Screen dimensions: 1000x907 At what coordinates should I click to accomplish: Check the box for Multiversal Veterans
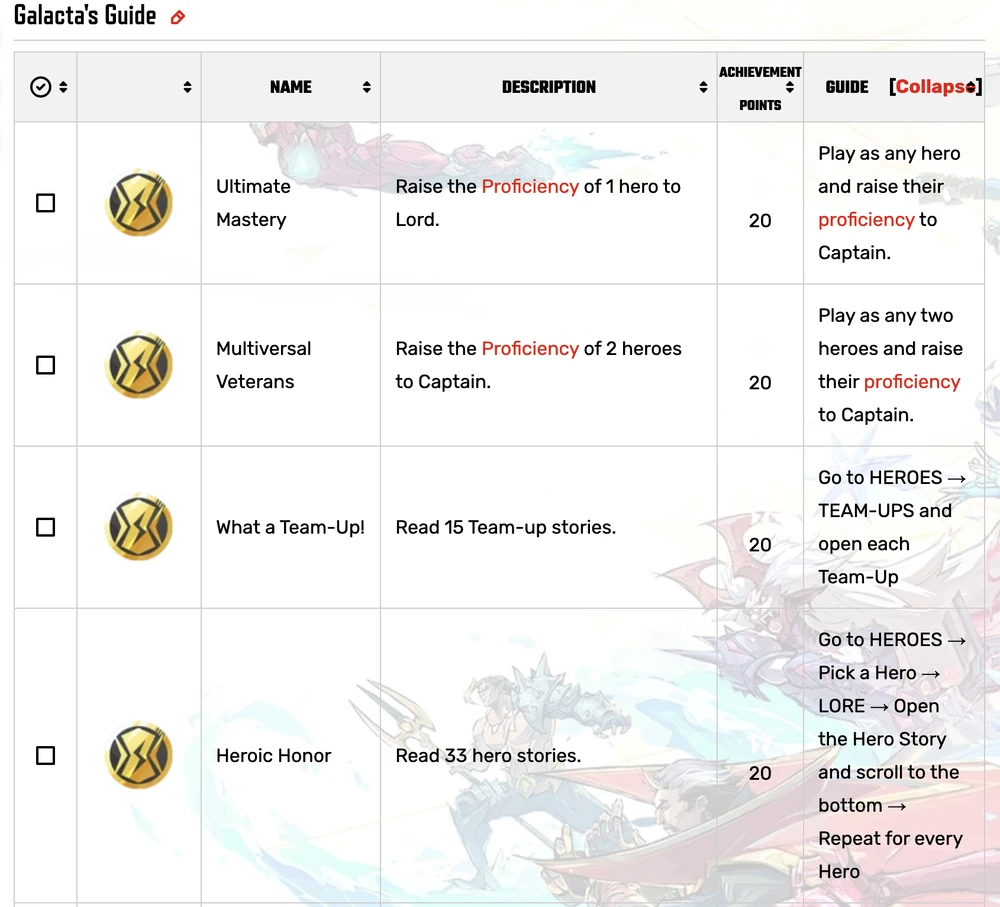click(45, 365)
